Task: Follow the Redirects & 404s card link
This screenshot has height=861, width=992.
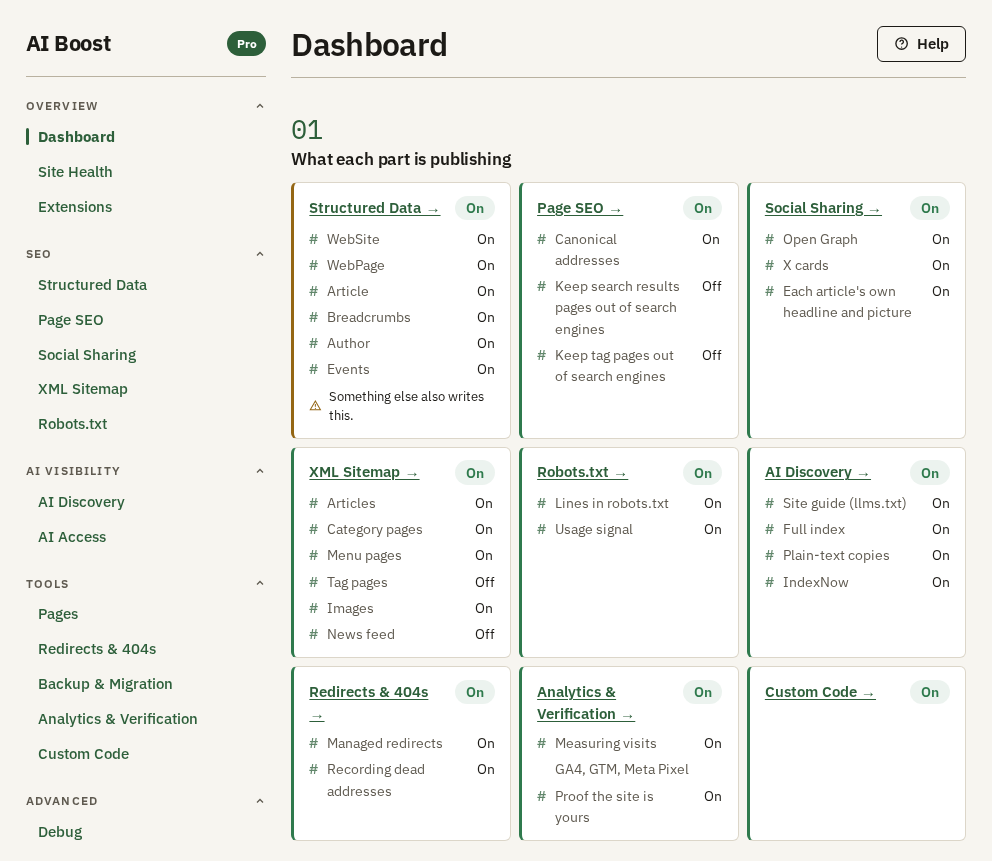Action: (x=368, y=693)
